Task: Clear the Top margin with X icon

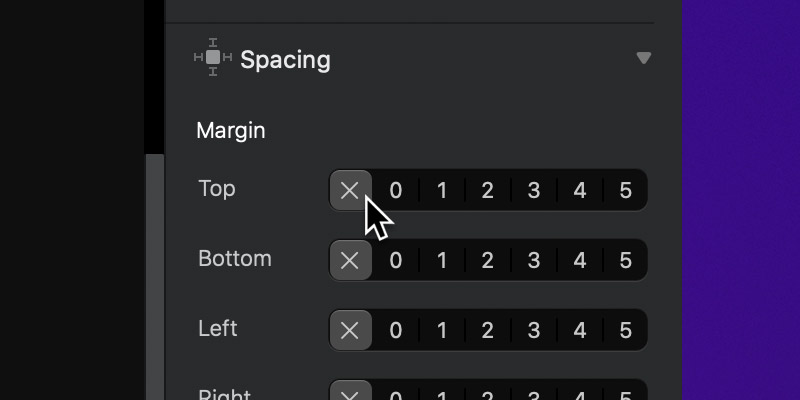Action: click(351, 190)
